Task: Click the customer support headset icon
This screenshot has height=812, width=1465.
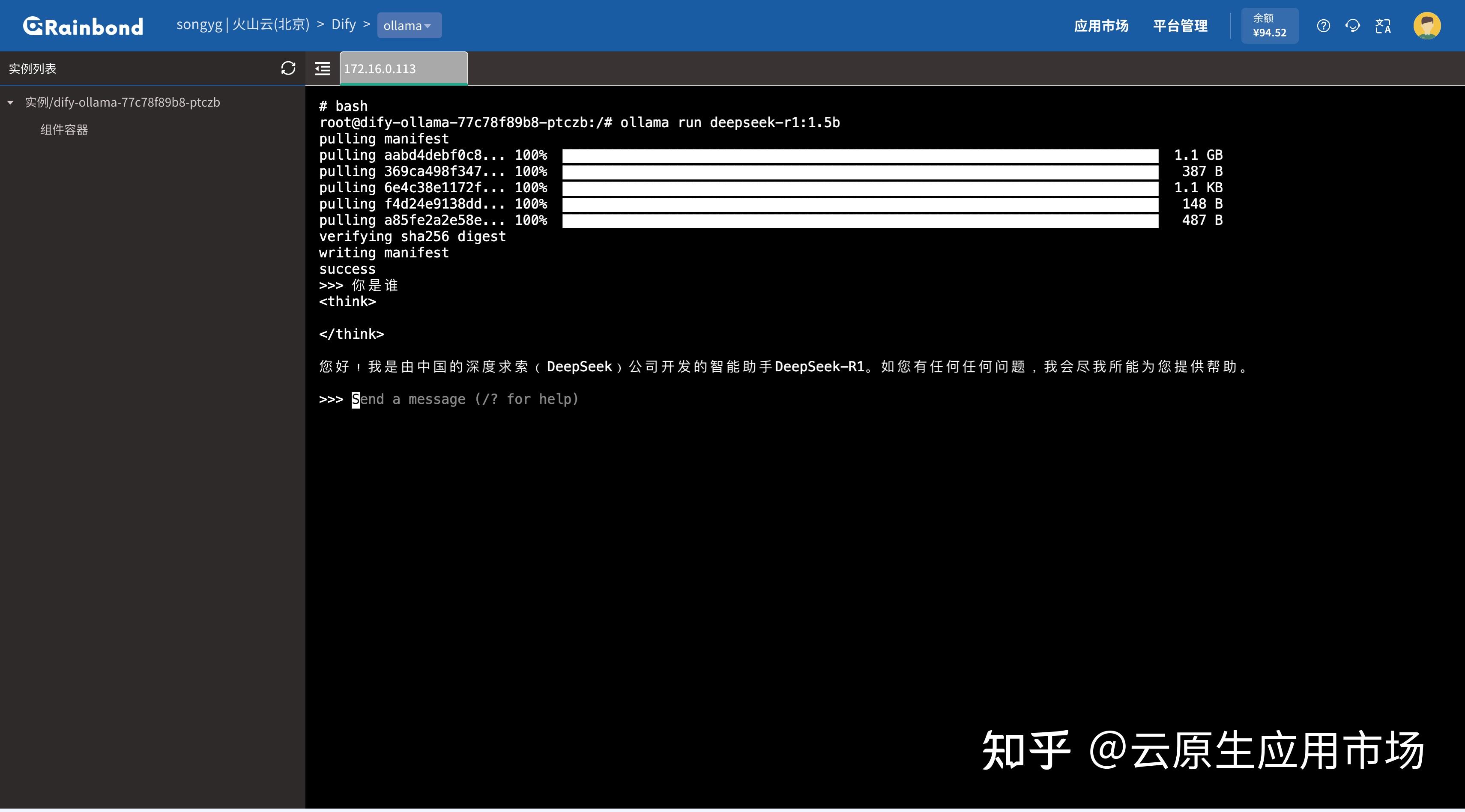Action: (1353, 26)
